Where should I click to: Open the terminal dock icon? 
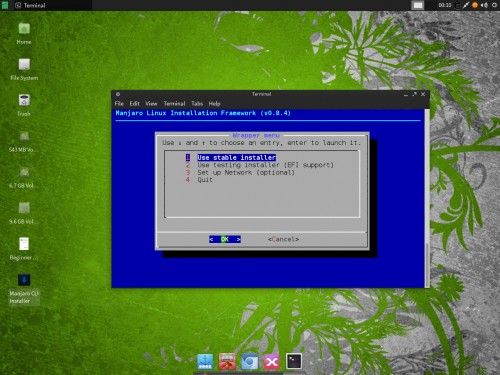[x=294, y=361]
